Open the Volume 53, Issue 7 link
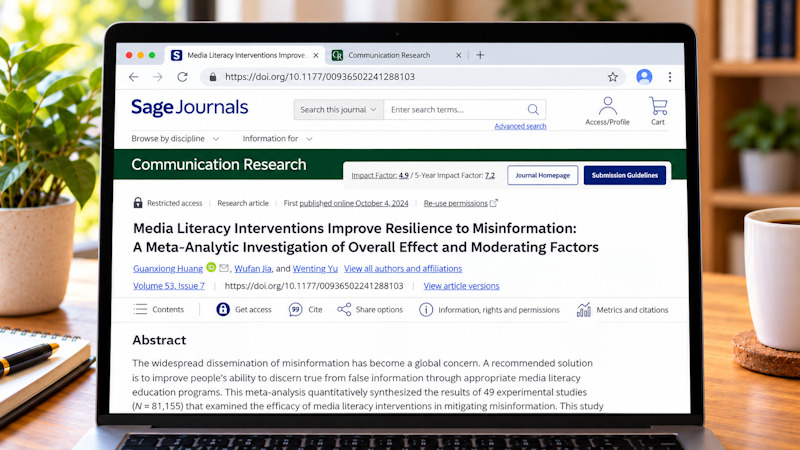 pos(169,286)
